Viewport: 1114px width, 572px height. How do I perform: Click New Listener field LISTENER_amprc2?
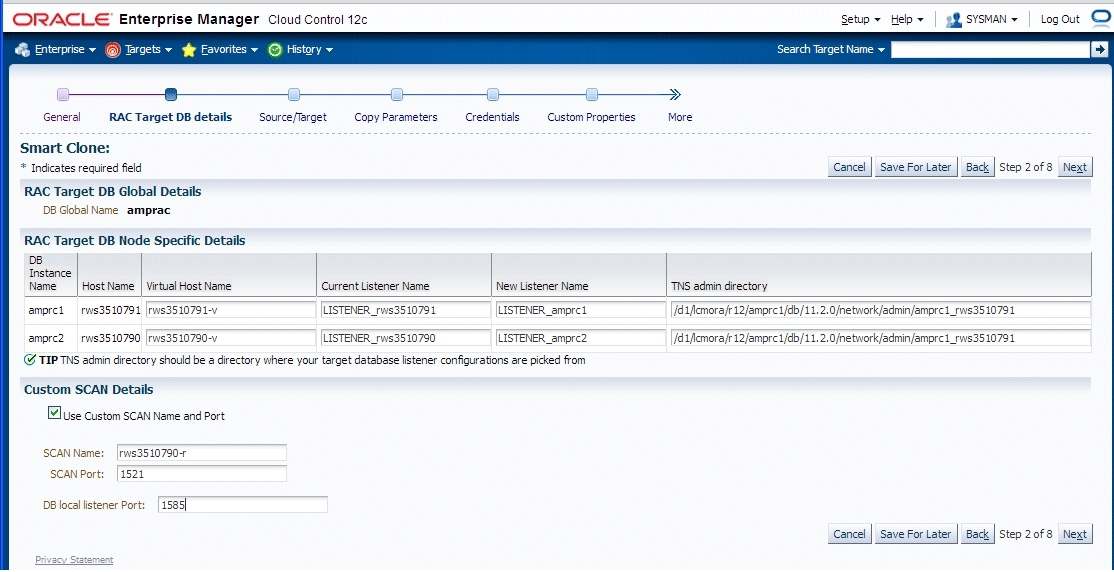(580, 338)
